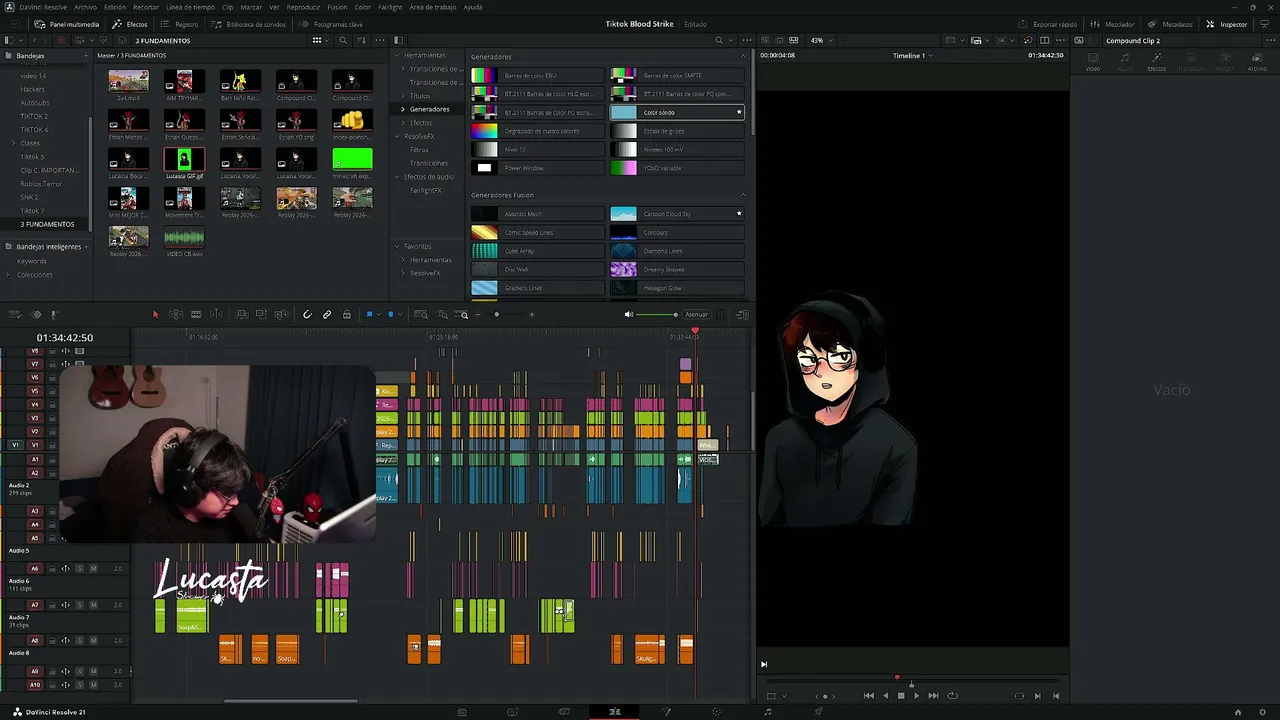Open the Registro index tab

(x=180, y=24)
